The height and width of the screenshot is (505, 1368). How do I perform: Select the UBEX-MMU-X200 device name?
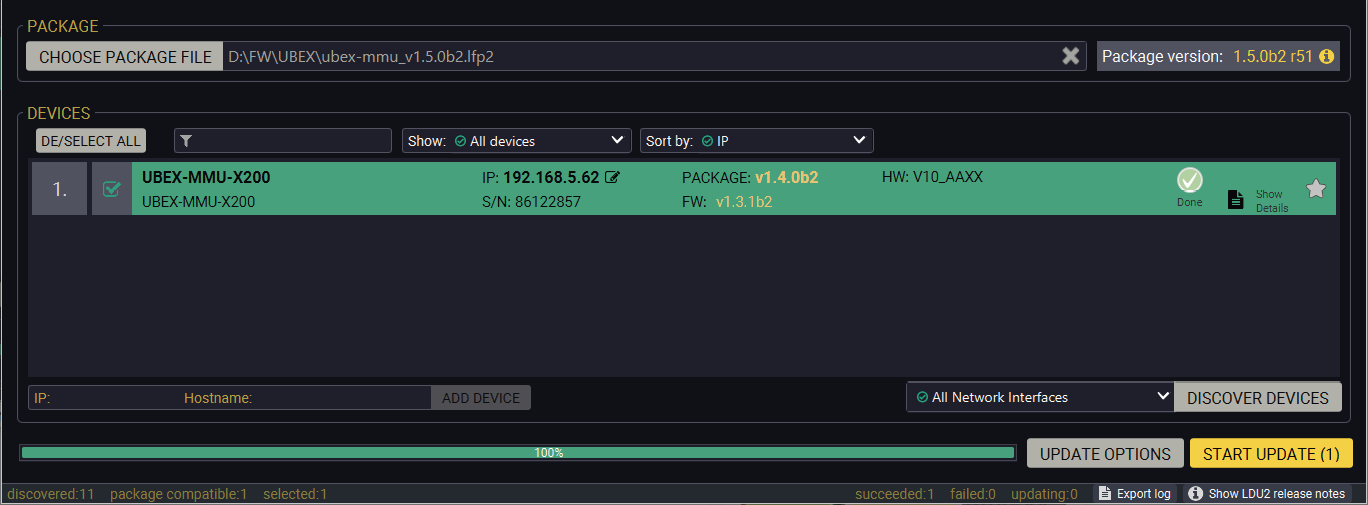coord(206,178)
